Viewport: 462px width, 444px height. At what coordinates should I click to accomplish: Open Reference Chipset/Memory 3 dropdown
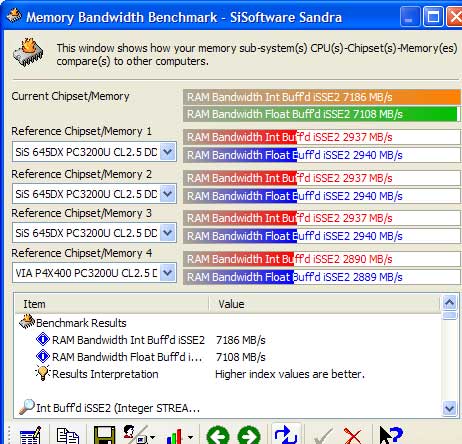pos(167,233)
